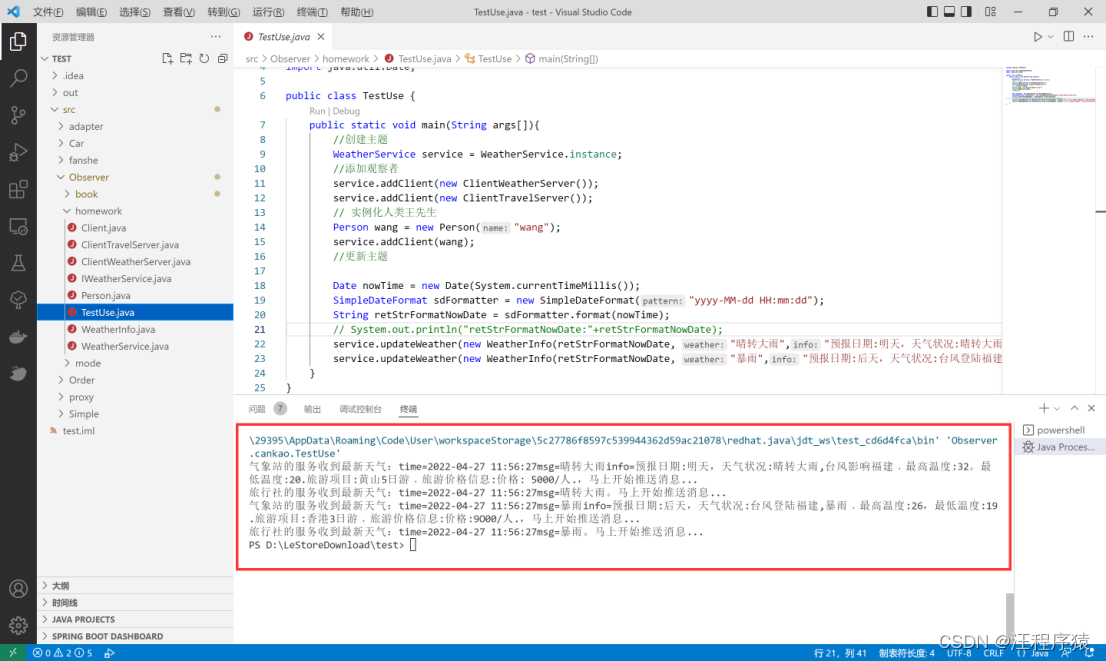Open test.iml file
Screen dimensions: 1106x661
click(135, 431)
